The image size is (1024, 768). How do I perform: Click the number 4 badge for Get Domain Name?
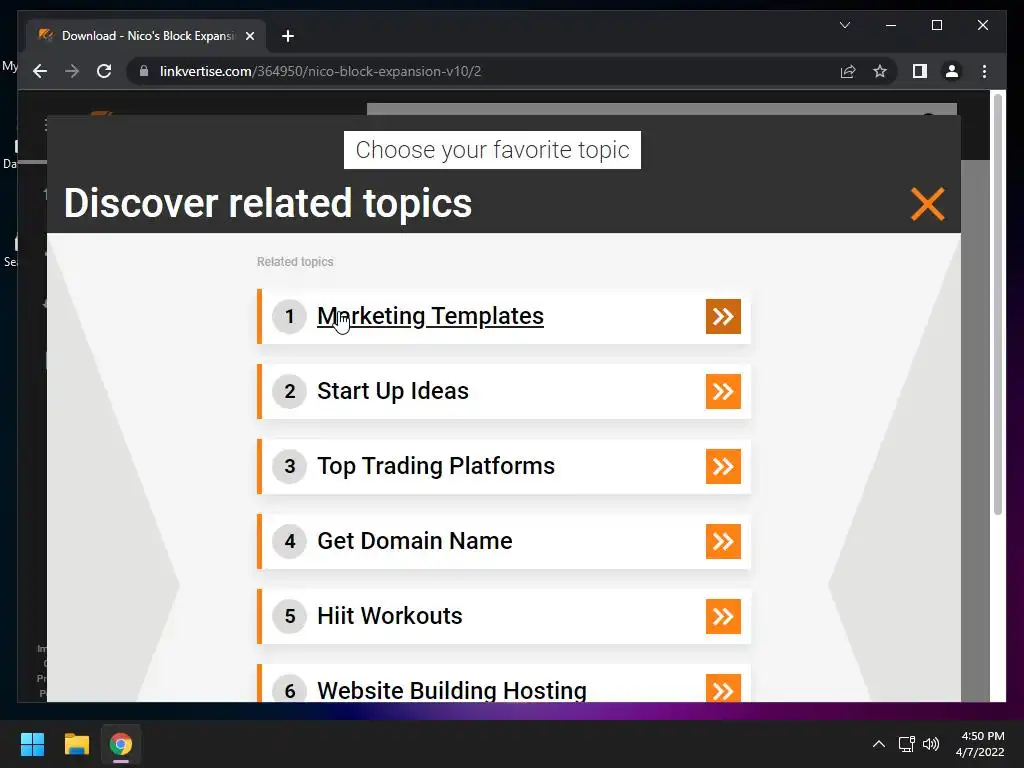[x=289, y=541]
